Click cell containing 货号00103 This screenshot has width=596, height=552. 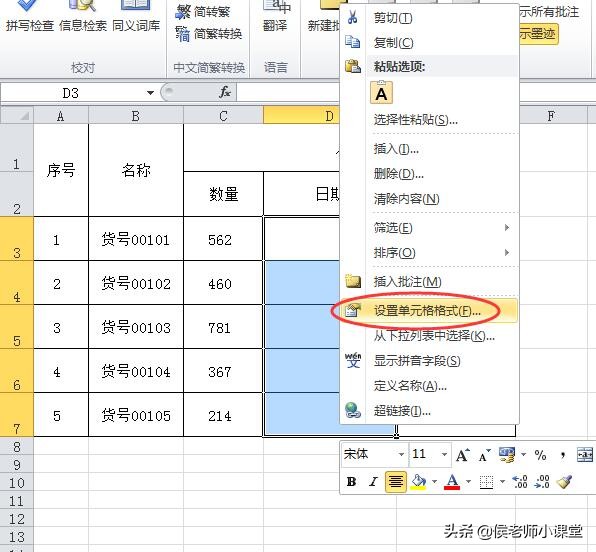(136, 327)
